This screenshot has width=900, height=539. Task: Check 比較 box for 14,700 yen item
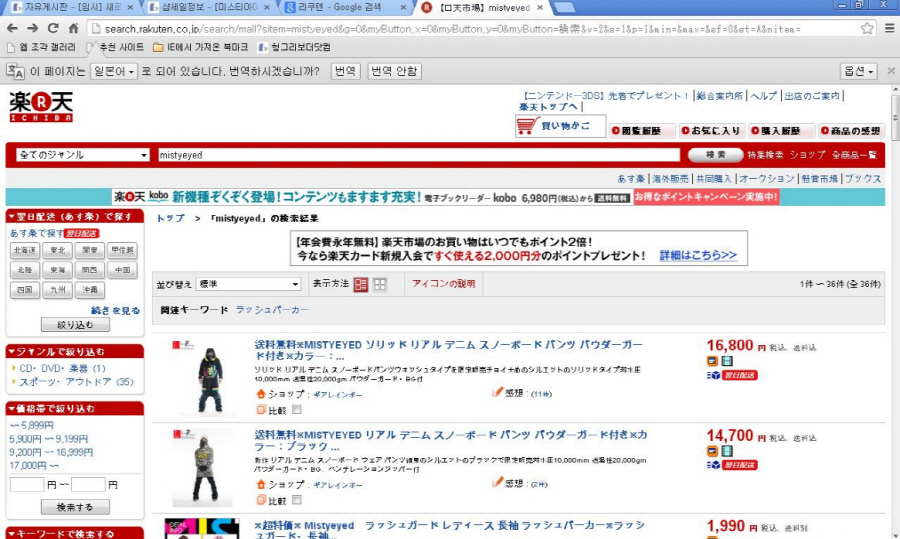297,500
